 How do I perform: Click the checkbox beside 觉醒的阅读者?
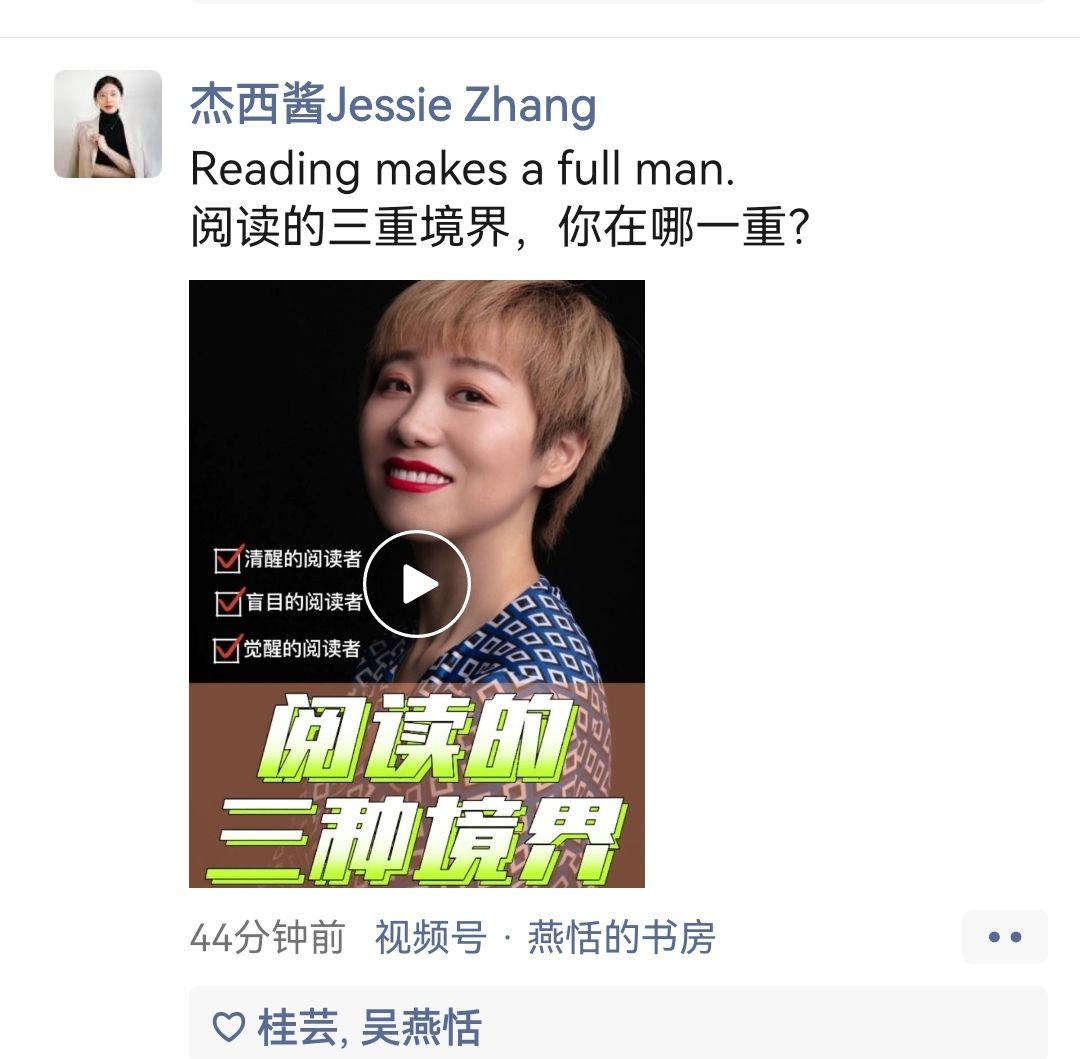(227, 649)
